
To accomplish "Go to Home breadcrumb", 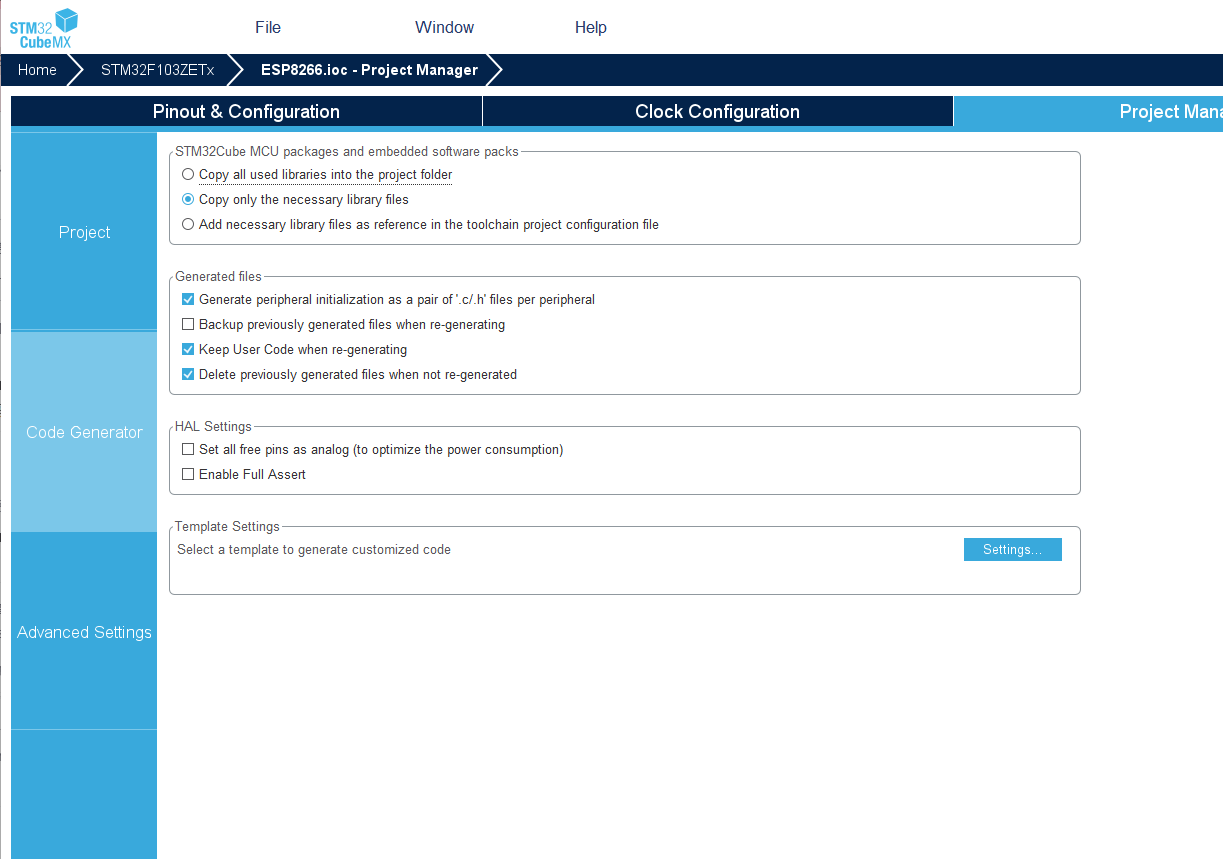I will (37, 70).
